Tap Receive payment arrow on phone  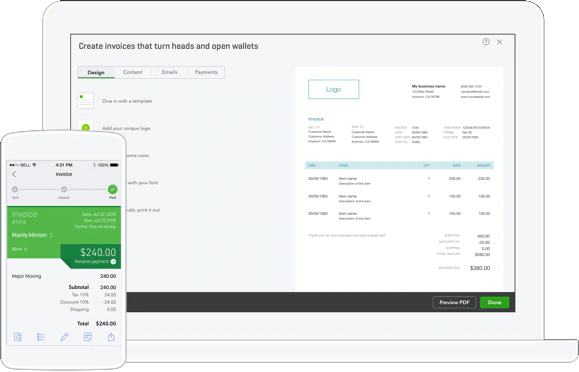(x=113, y=262)
